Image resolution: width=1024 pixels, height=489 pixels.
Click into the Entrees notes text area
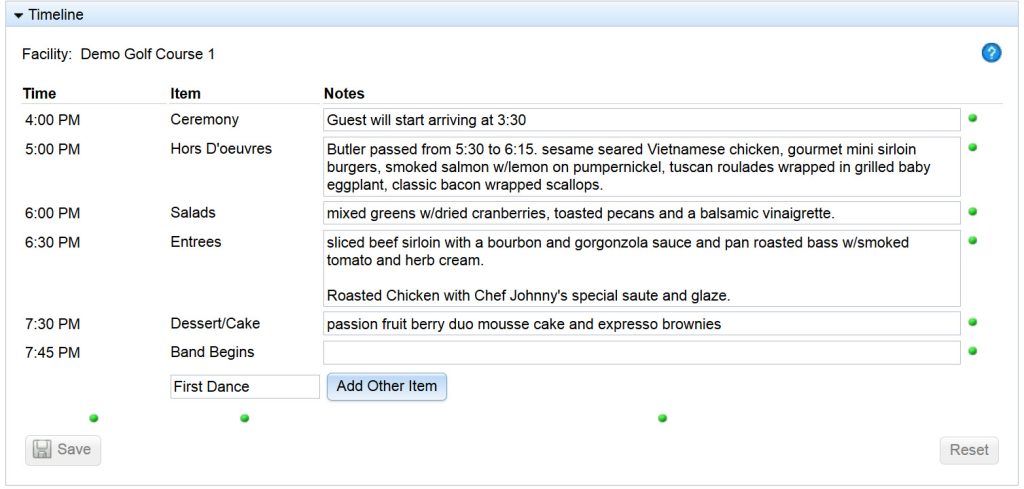(642, 268)
